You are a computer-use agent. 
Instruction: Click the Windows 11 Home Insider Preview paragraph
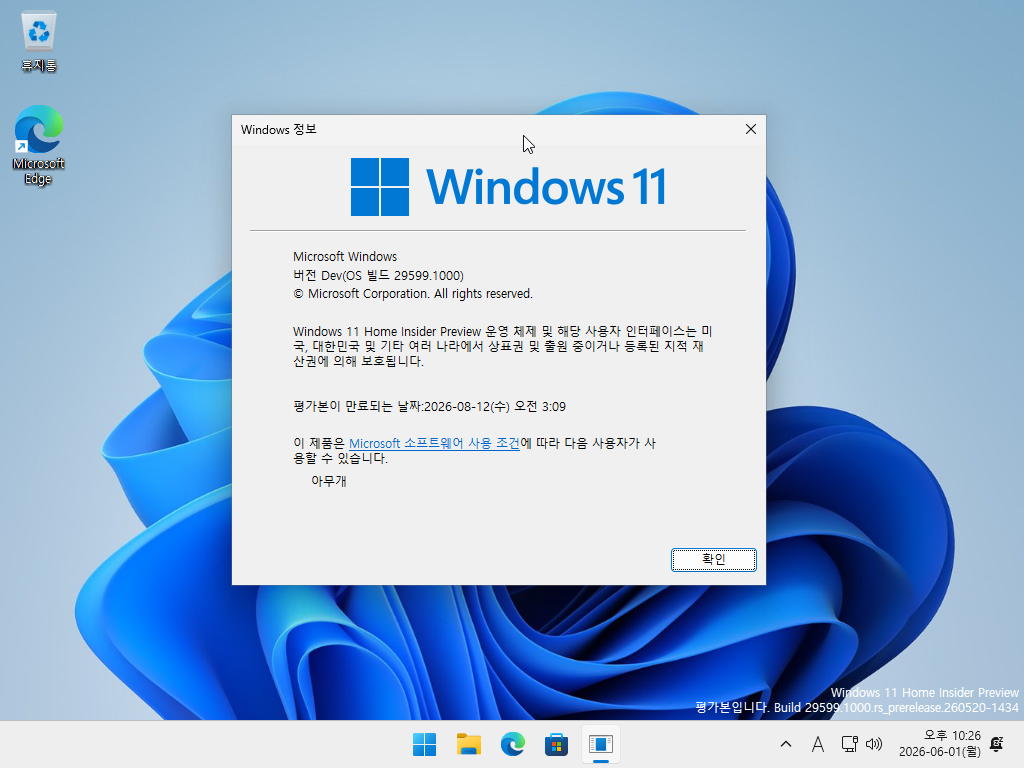click(503, 346)
